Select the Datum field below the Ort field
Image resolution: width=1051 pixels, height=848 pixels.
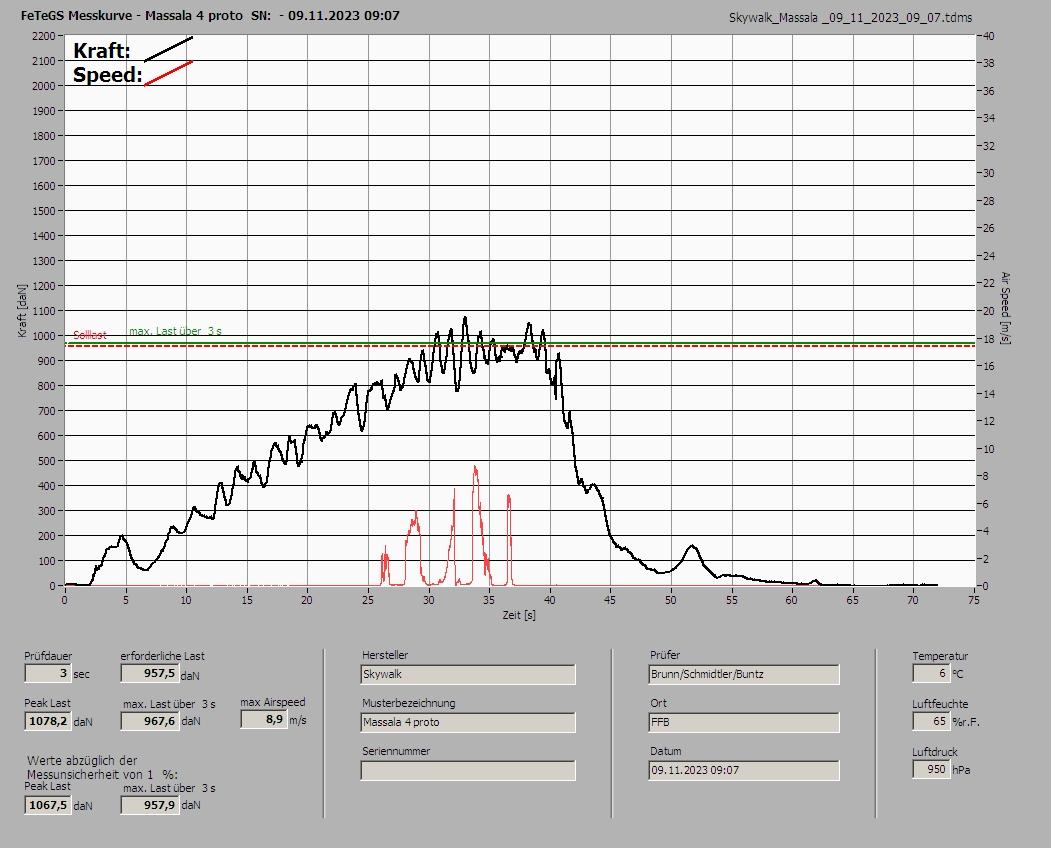tap(744, 770)
